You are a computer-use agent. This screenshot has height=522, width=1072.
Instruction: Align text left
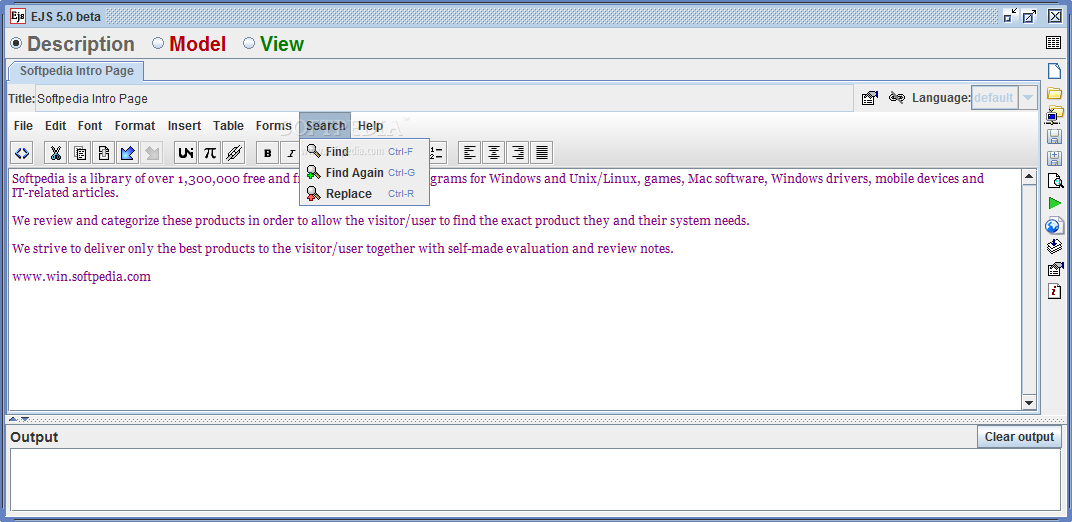pyautogui.click(x=470, y=153)
